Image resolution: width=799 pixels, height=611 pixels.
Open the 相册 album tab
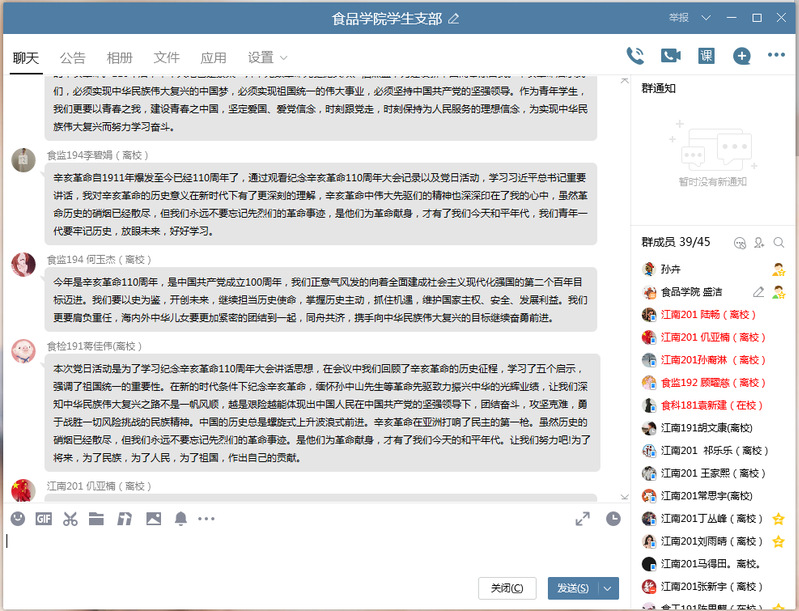[119, 58]
